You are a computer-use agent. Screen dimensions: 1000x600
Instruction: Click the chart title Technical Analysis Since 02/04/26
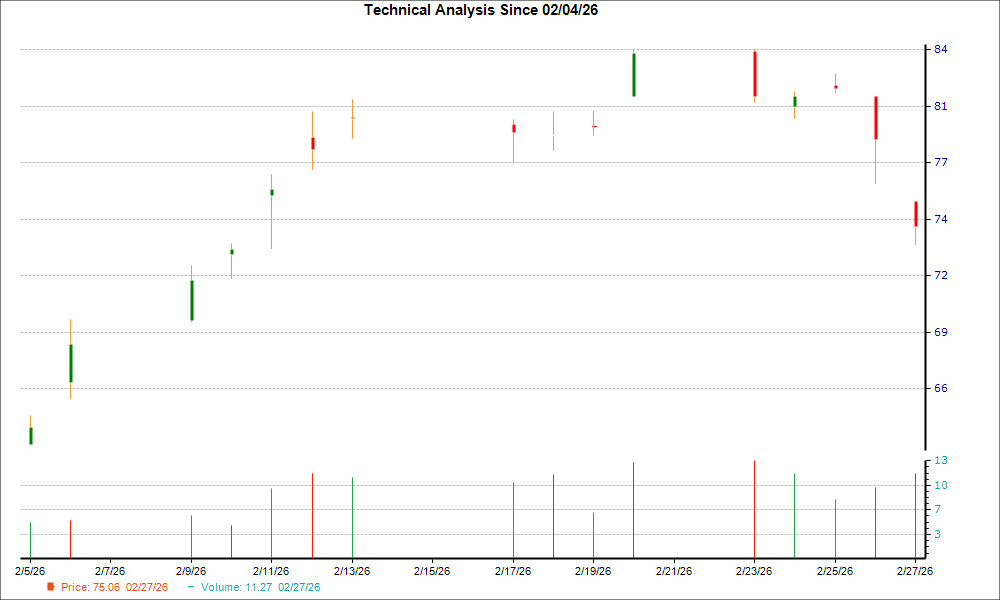tap(480, 10)
